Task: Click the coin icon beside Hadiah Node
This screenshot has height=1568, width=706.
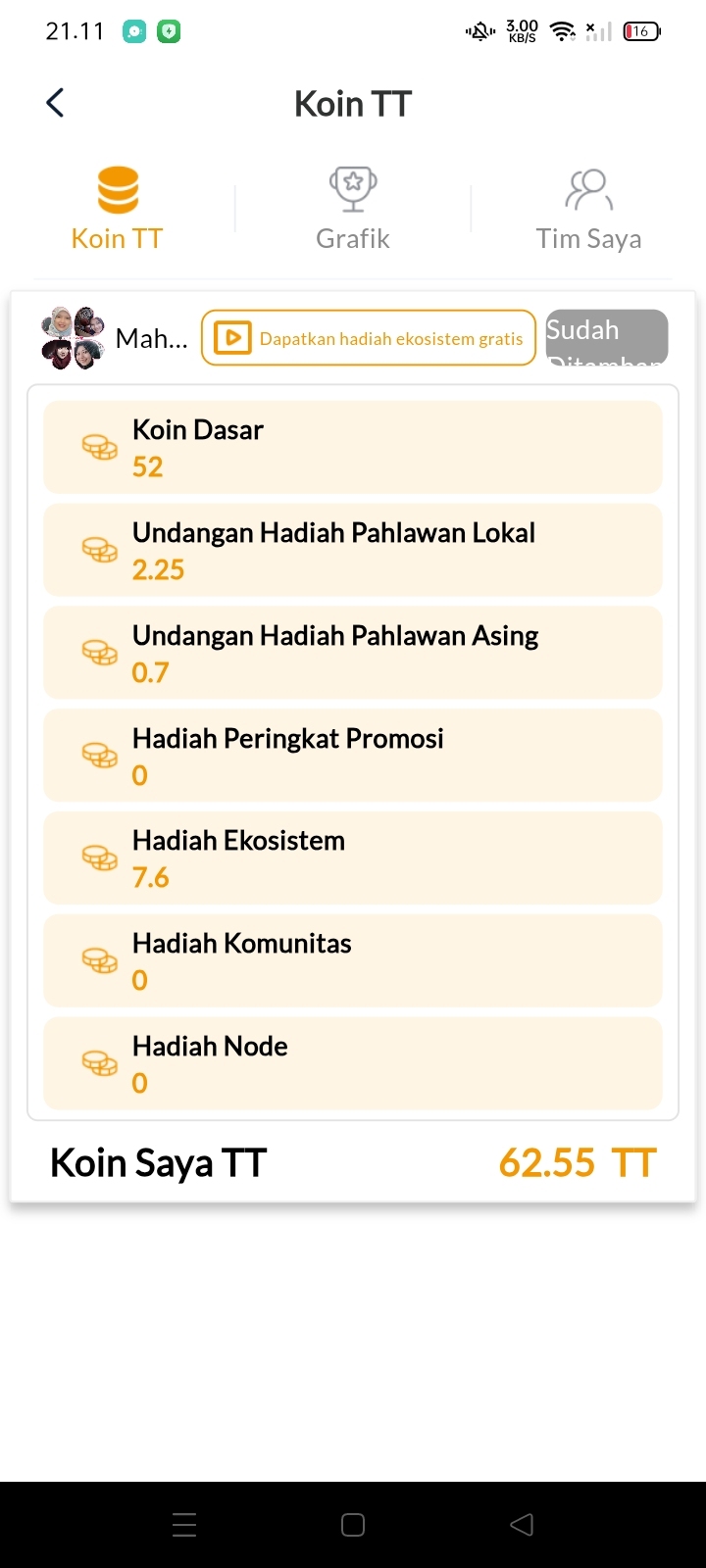Action: click(x=99, y=1063)
